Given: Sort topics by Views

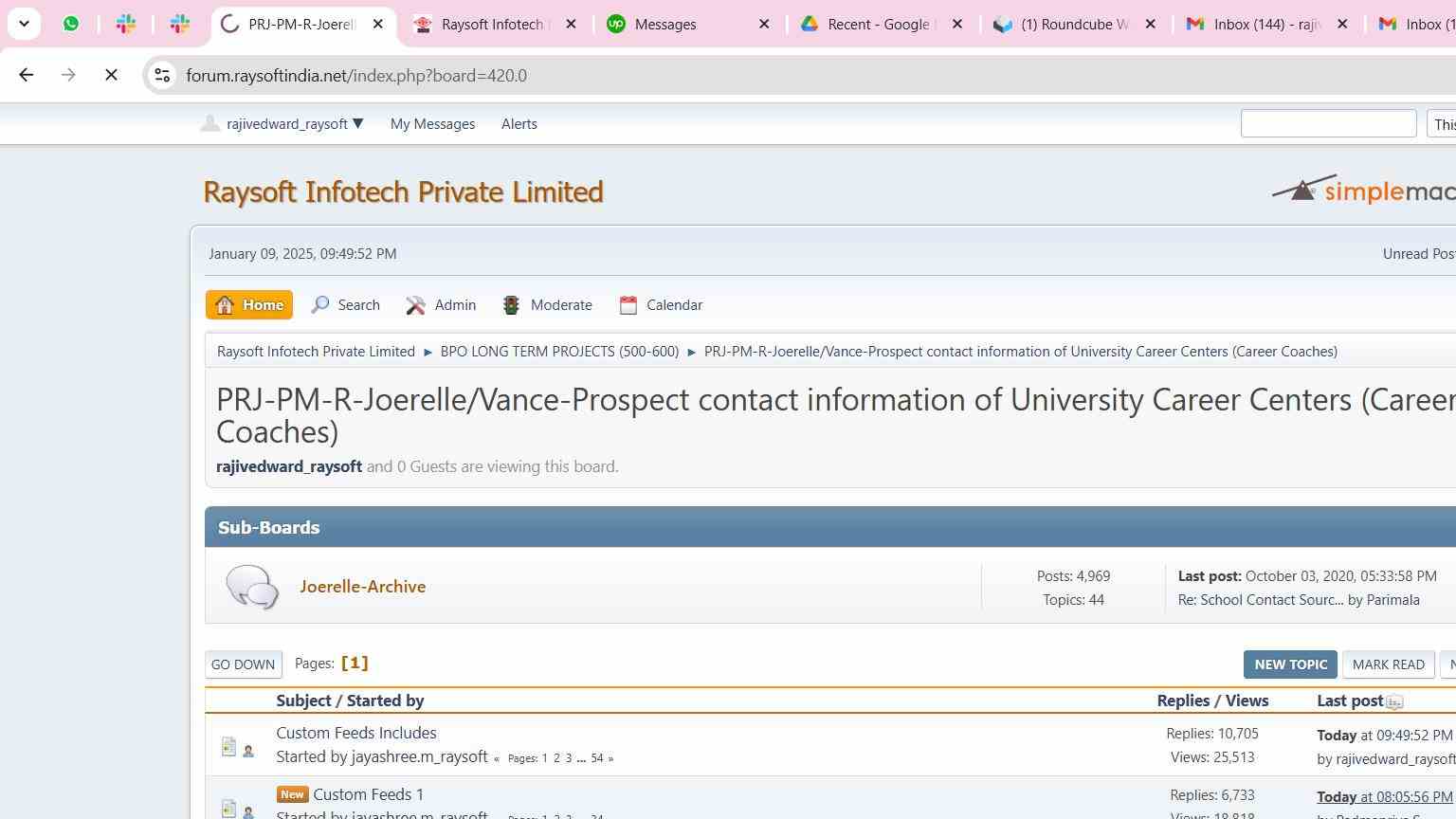Looking at the screenshot, I should point(1247,701).
